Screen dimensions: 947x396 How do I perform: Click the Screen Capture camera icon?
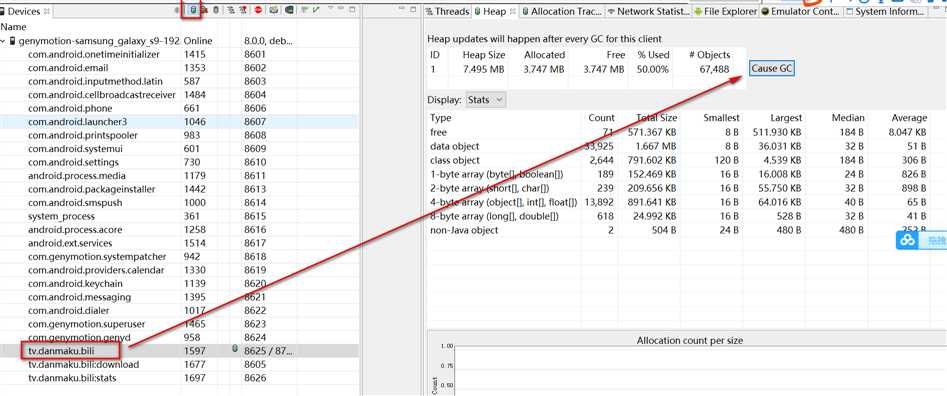click(x=274, y=10)
